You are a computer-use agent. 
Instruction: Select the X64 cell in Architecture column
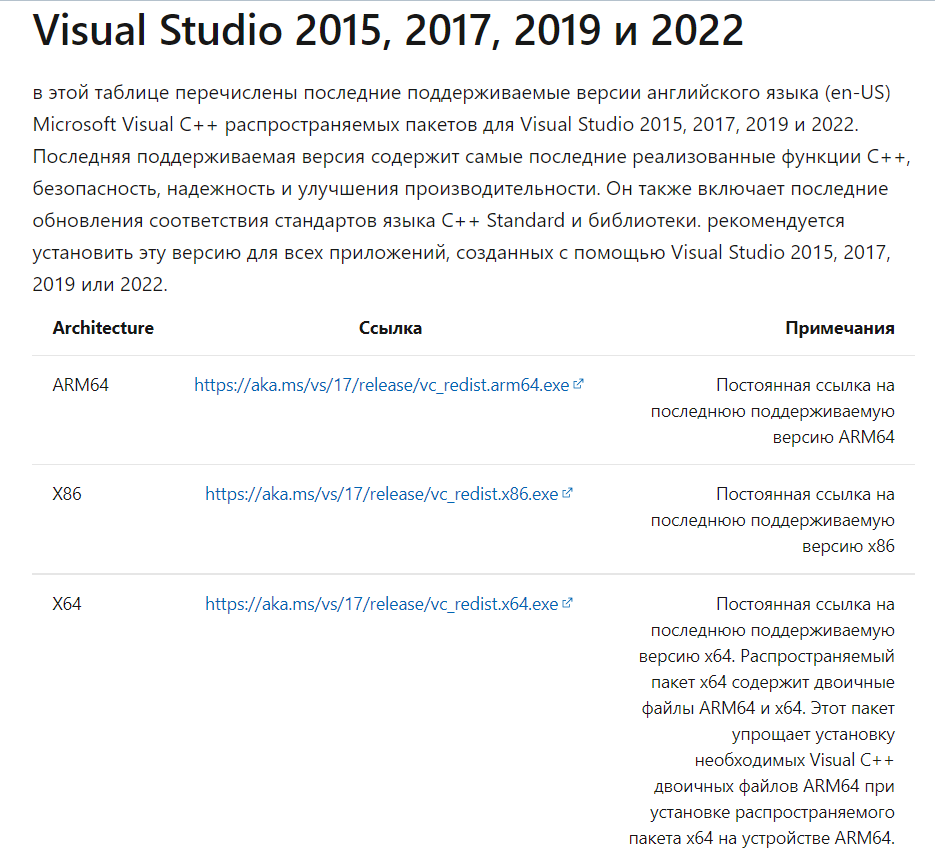pos(67,603)
